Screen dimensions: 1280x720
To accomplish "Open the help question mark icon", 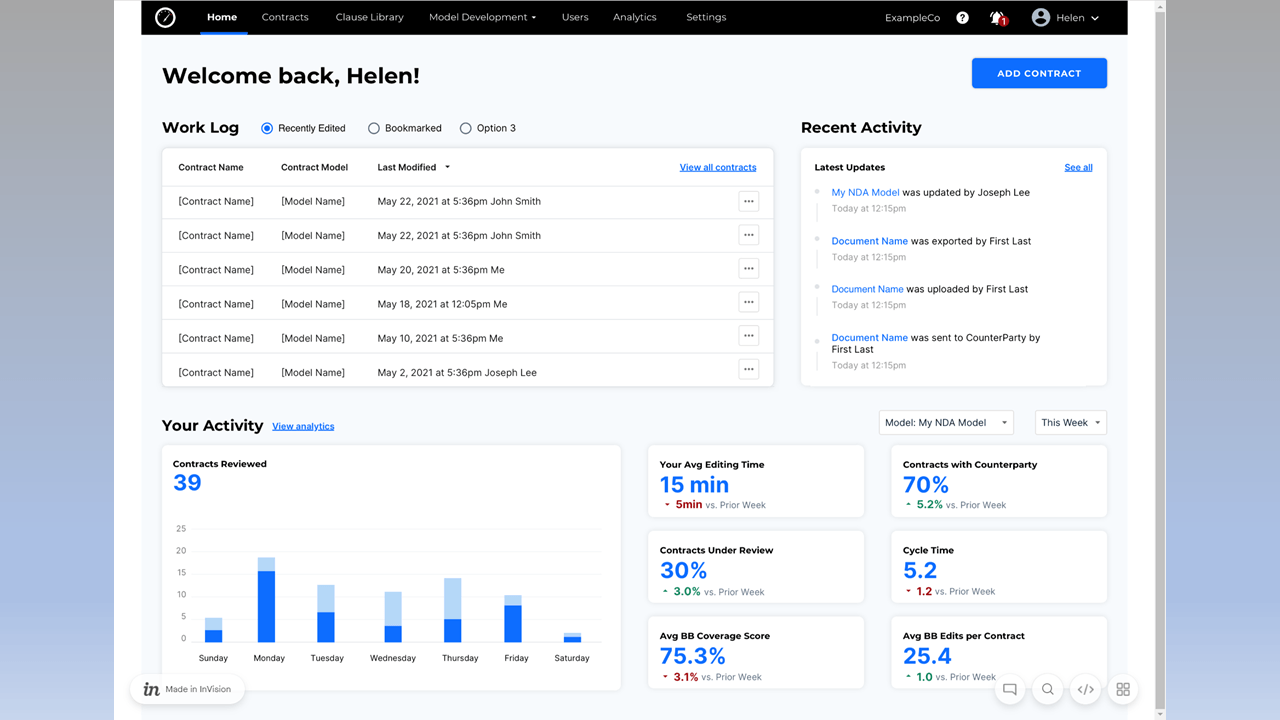I will [x=962, y=18].
